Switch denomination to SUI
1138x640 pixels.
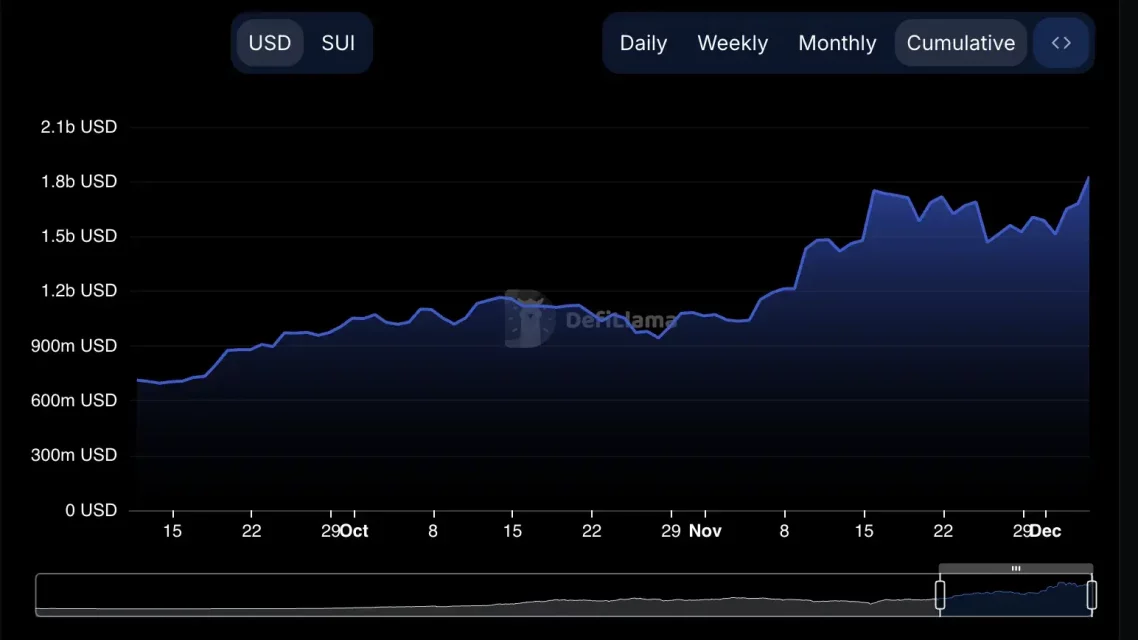338,42
